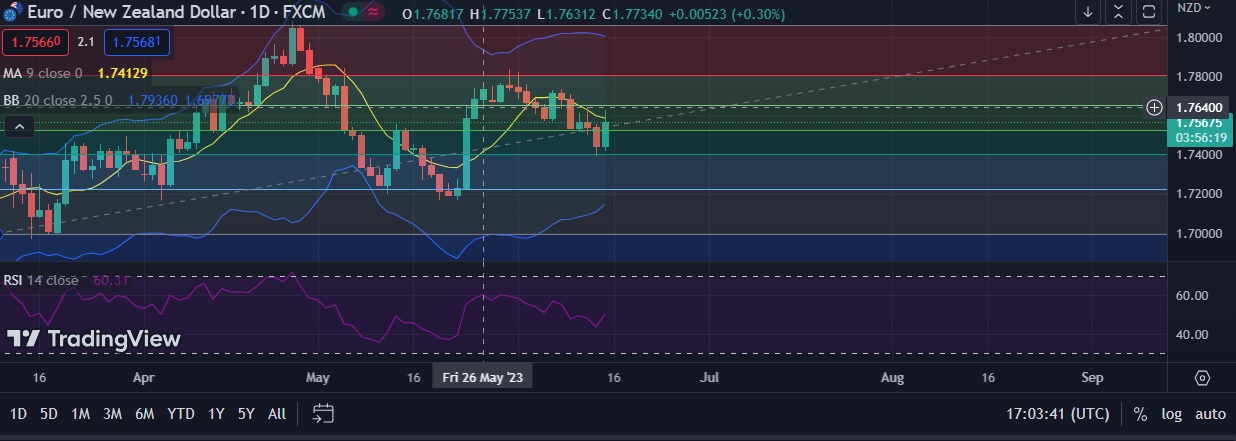This screenshot has width=1236, height=441.
Task: Click the 1.78000 price axis label
Action: pos(1200,76)
